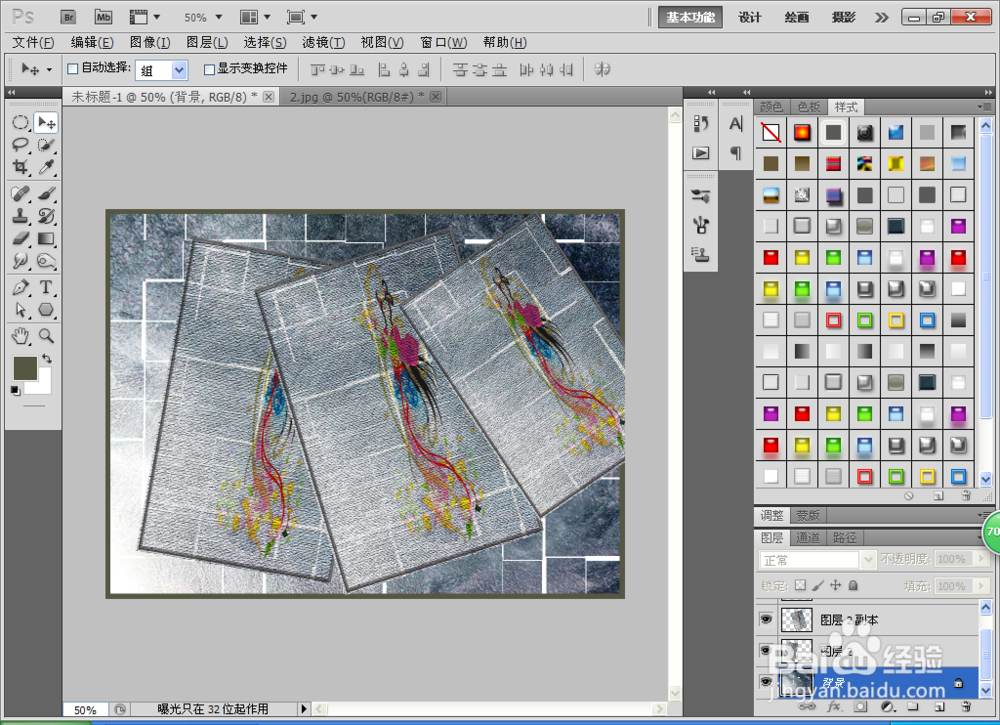Hide the 图层 2 副本 layer
The image size is (1000, 725).
coord(766,619)
